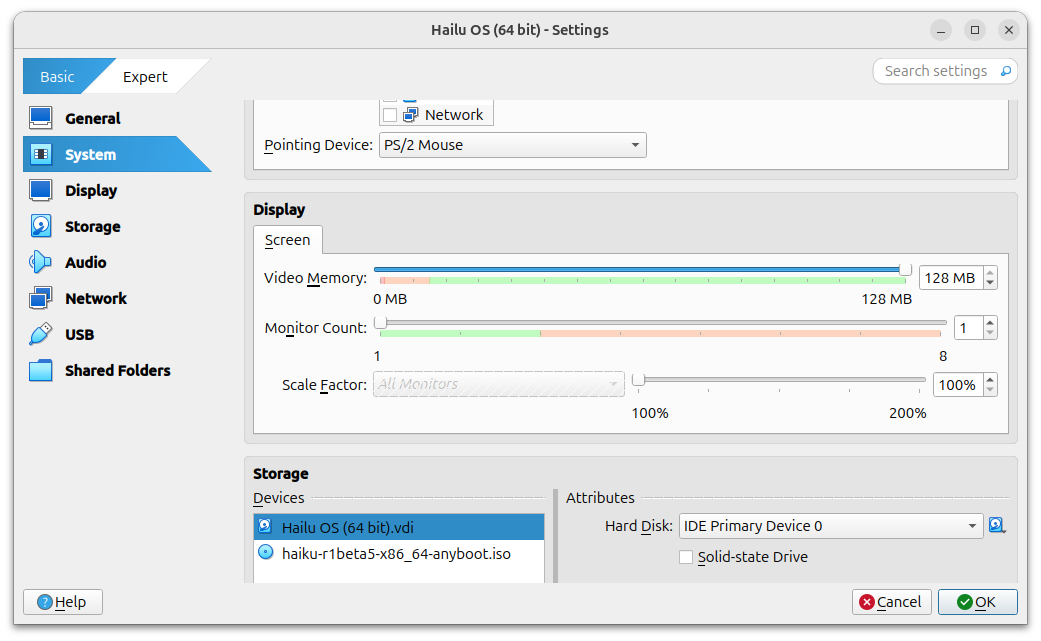Click the Network boot order icon
Viewport: 1041px width, 641px height.
[x=411, y=115]
